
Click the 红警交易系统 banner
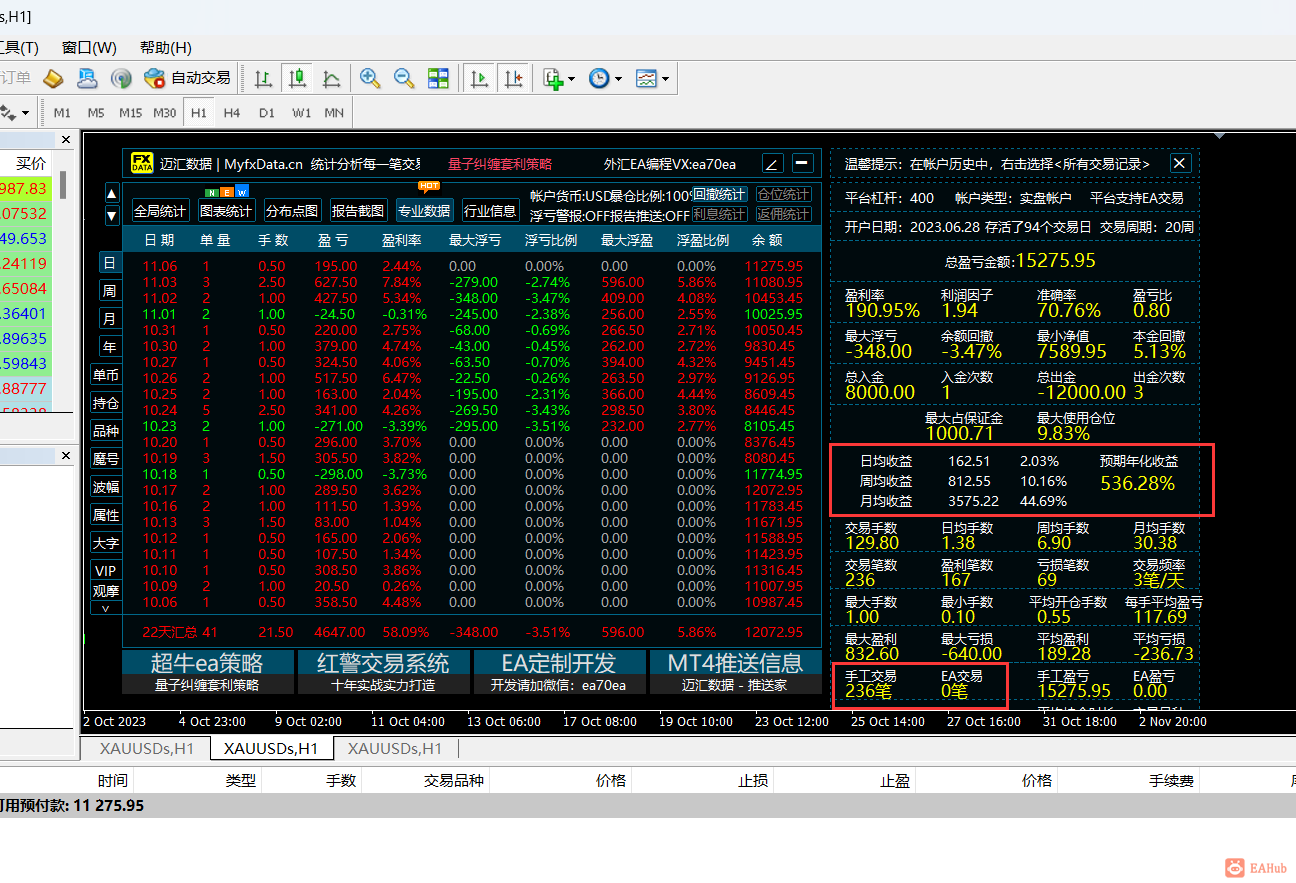click(384, 671)
